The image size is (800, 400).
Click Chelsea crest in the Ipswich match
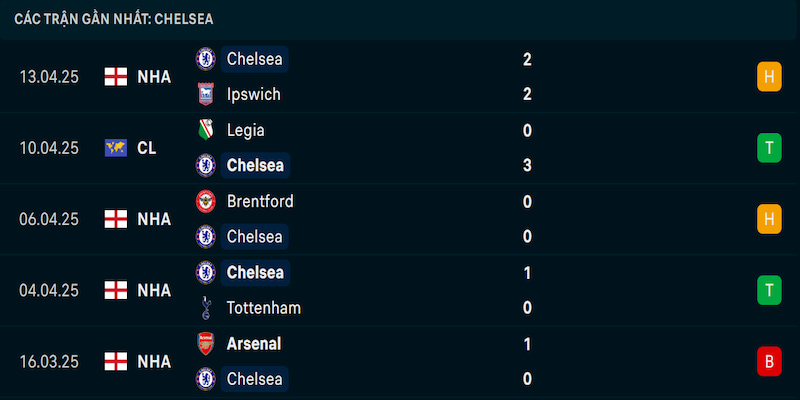(206, 59)
